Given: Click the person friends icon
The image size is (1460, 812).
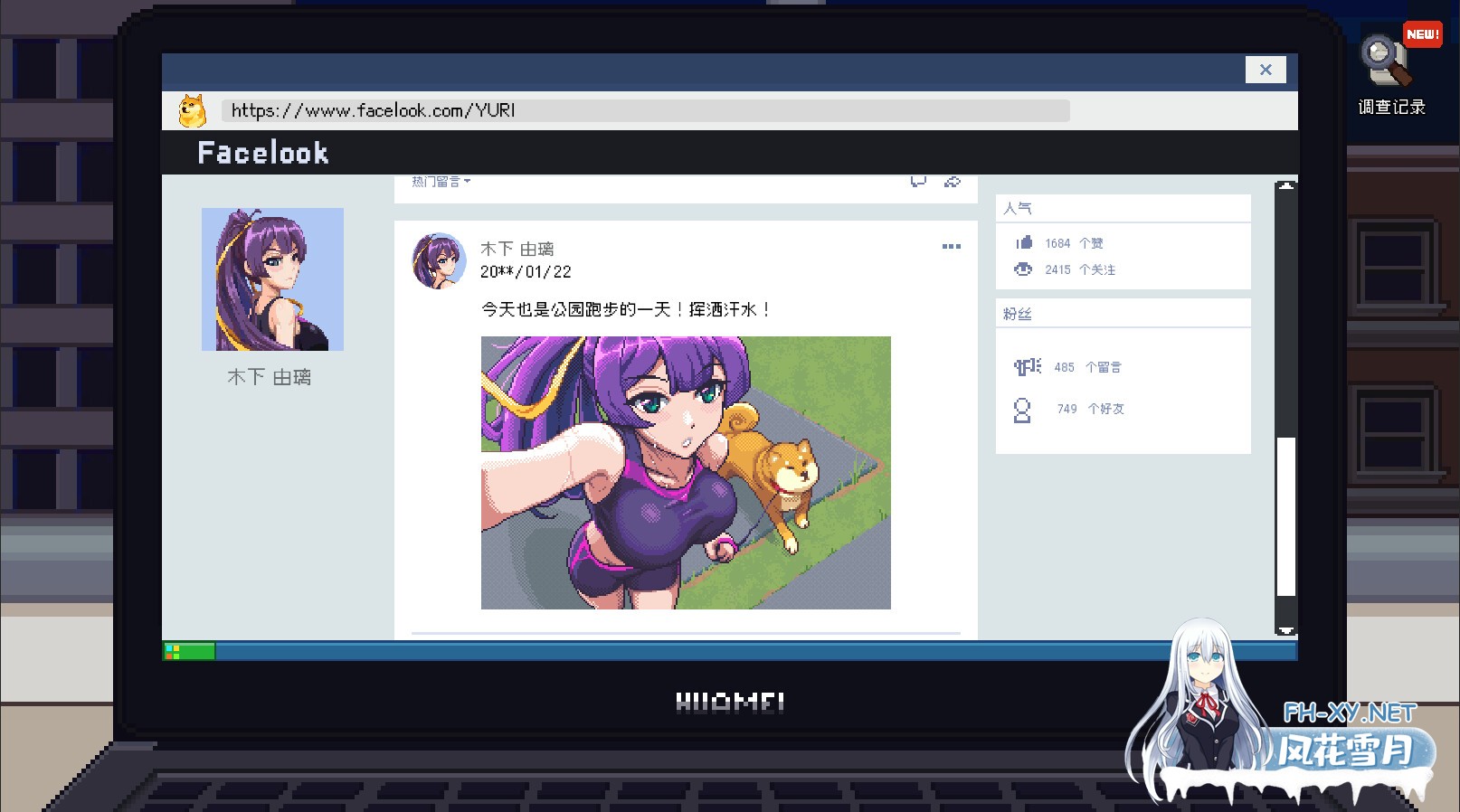Looking at the screenshot, I should click(x=1022, y=411).
